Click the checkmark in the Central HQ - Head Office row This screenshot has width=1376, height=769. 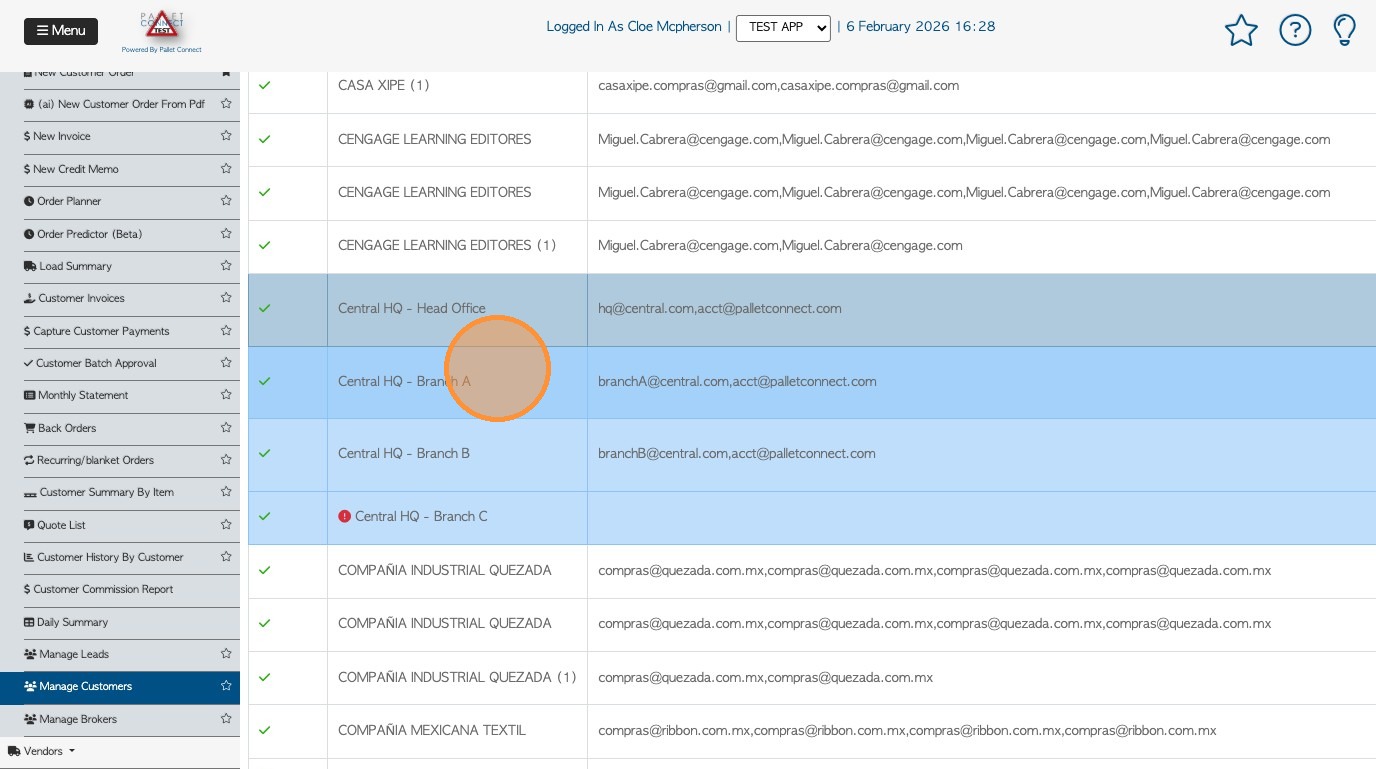[x=265, y=309]
